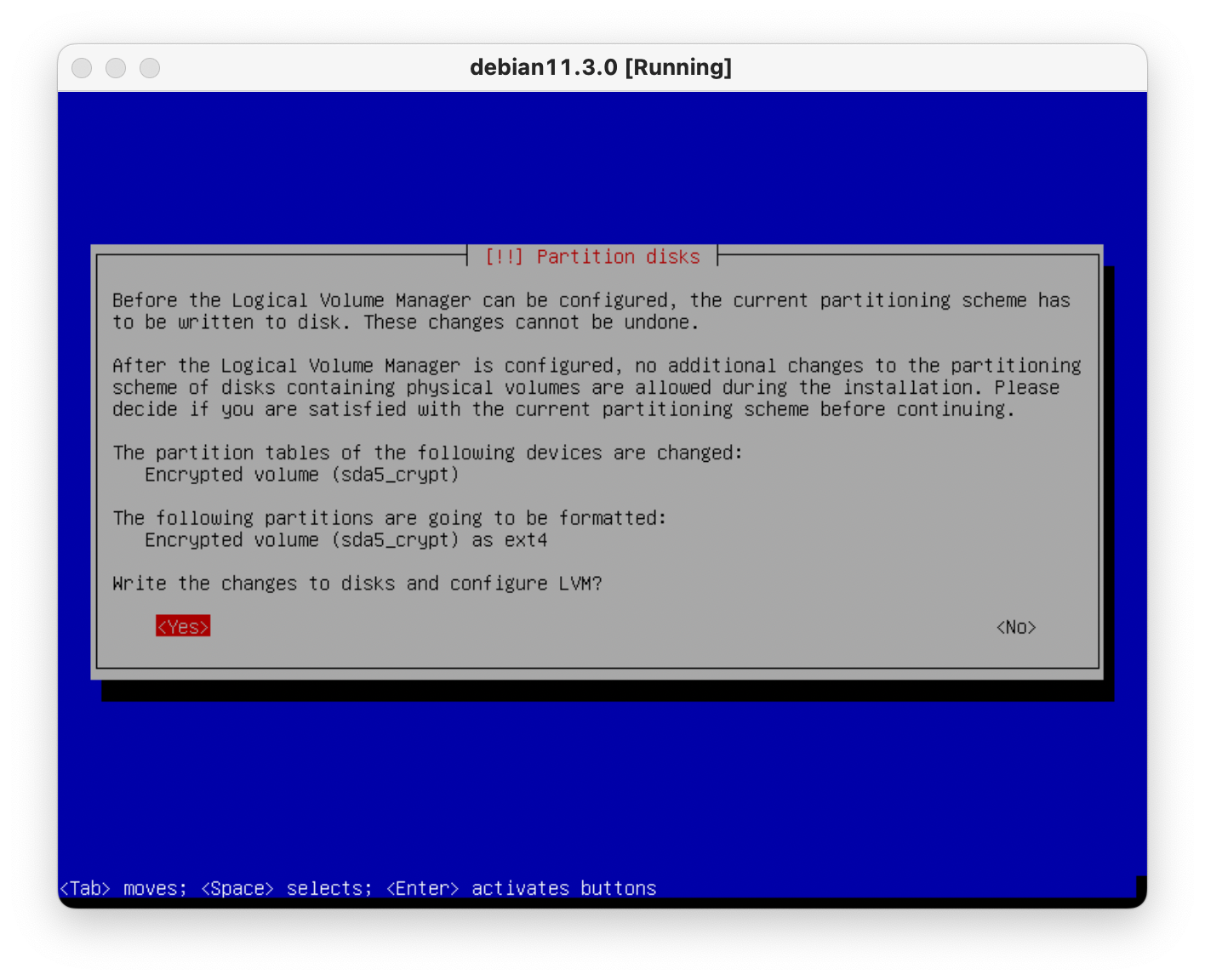This screenshot has height=980, width=1205.
Task: Click the "<Space> selects" hint at bottom
Action: (286, 888)
